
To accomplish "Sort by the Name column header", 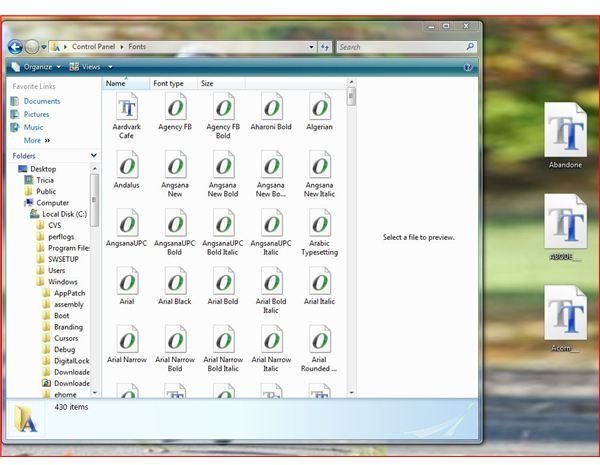I will coord(126,83).
